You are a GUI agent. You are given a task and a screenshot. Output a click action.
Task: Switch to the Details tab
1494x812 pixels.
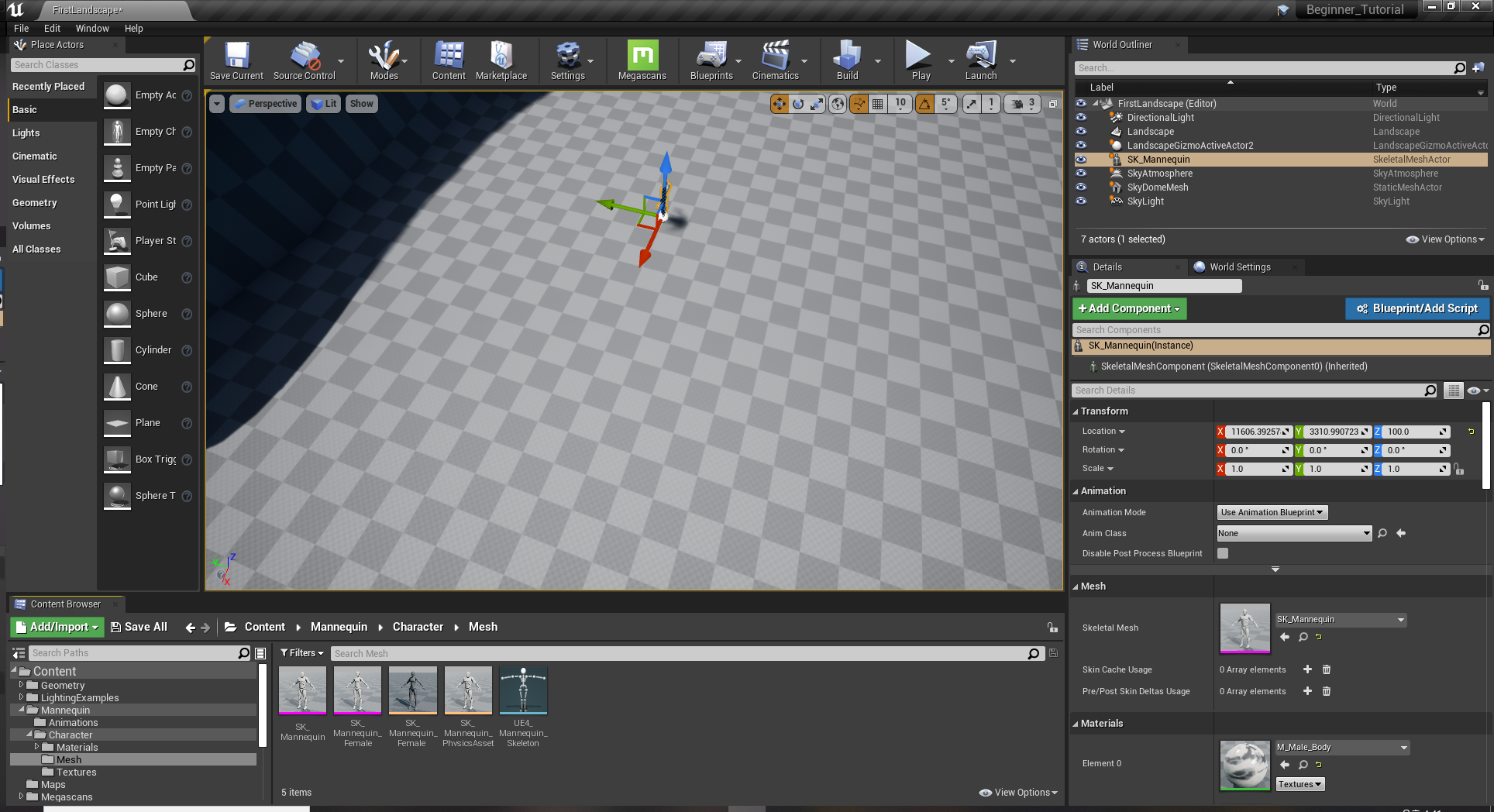coord(1107,267)
